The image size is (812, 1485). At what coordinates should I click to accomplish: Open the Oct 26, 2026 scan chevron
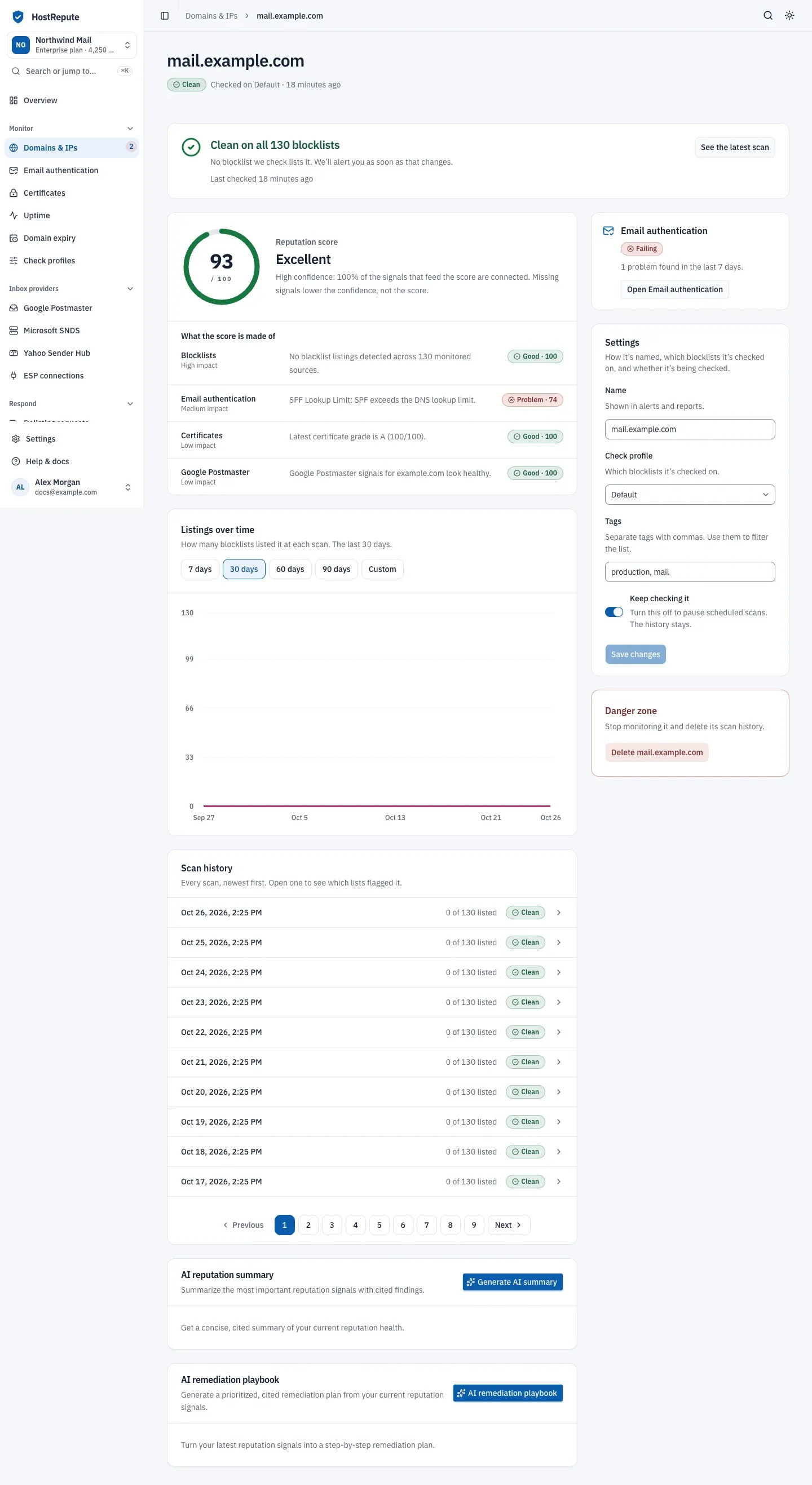tap(558, 912)
